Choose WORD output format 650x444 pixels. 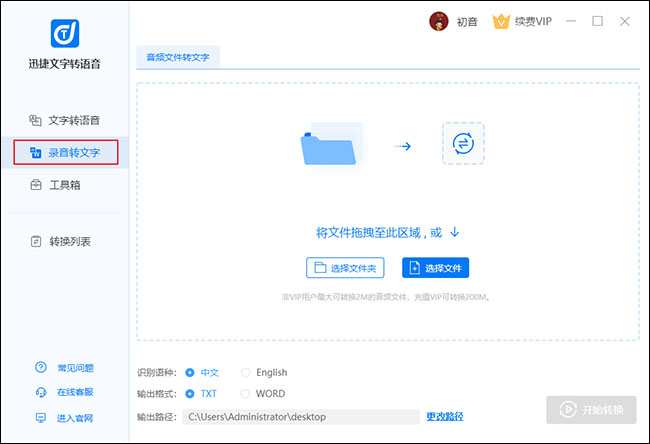pos(264,393)
